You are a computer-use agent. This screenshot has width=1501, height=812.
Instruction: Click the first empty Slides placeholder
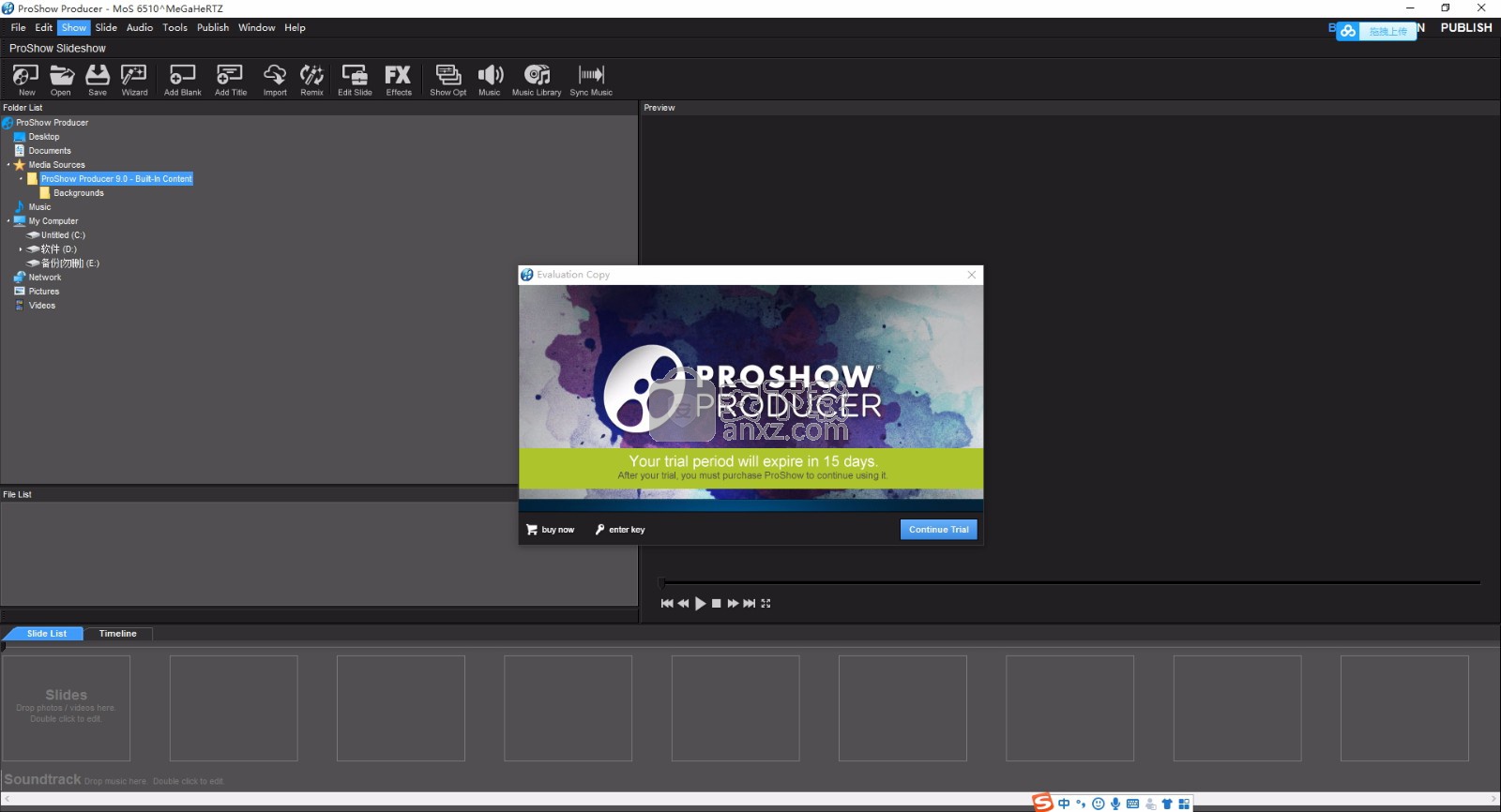coord(66,708)
